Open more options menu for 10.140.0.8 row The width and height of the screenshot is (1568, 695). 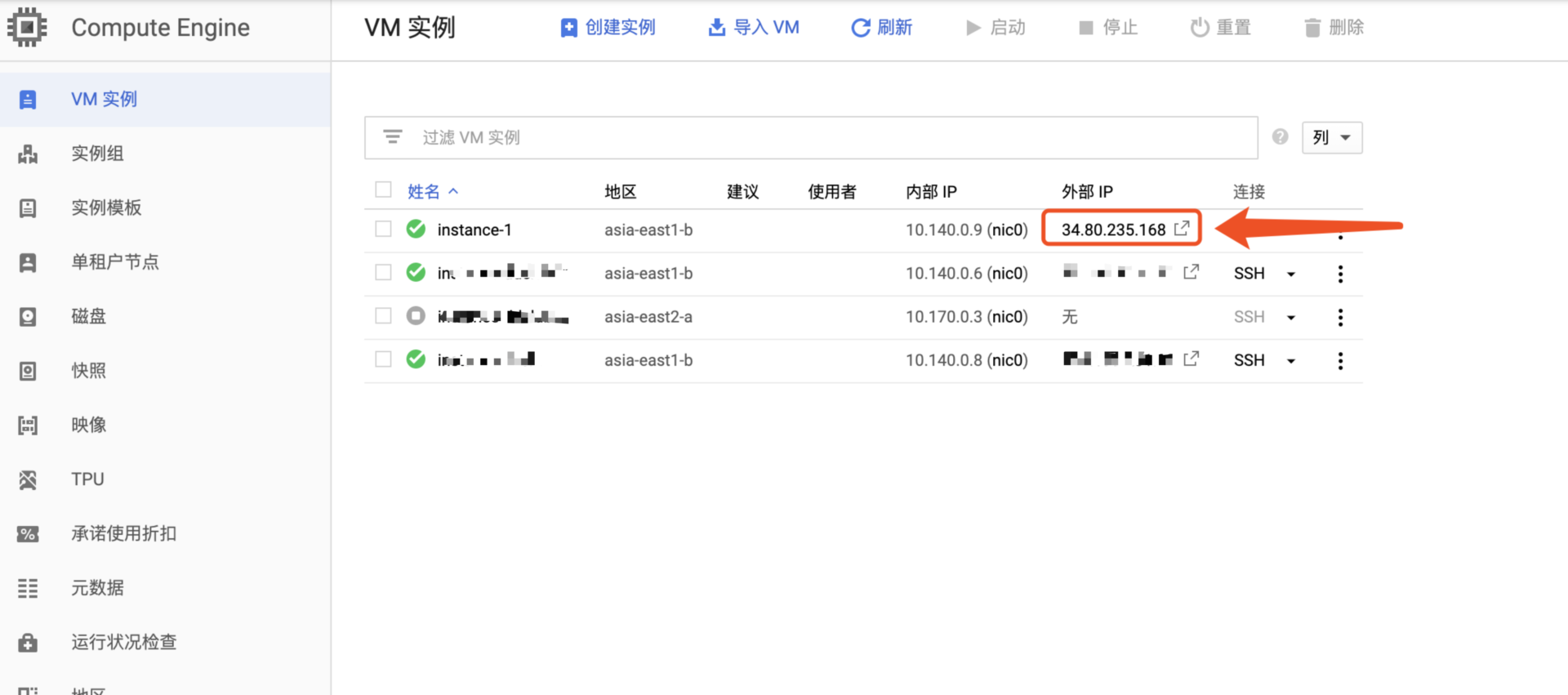pyautogui.click(x=1340, y=361)
